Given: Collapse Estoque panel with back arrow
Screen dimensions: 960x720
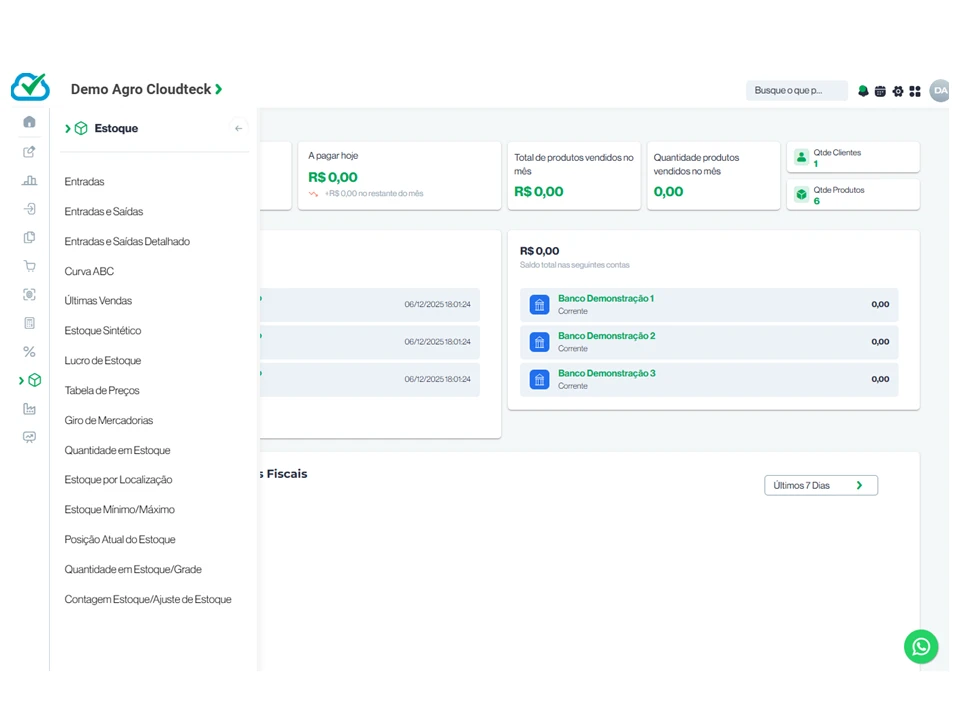Looking at the screenshot, I should click(x=238, y=128).
